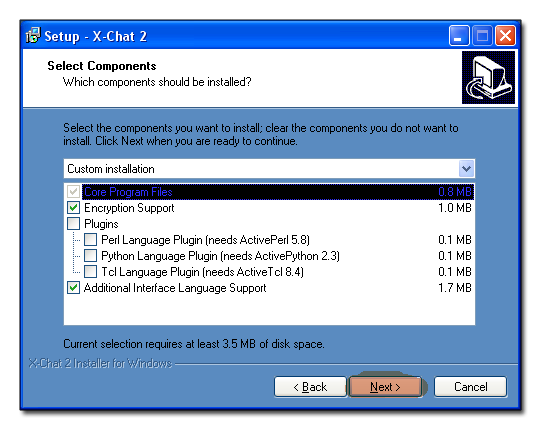The height and width of the screenshot is (430, 541).
Task: Check the Tcl Language Plugin checkbox
Action: pos(90,272)
